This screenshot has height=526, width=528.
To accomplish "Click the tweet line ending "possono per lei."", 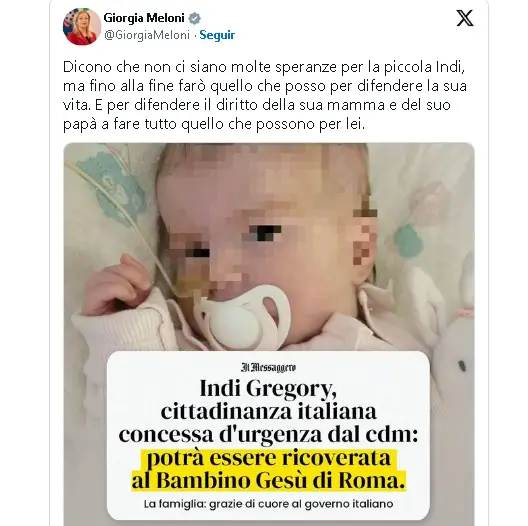I will (214, 125).
